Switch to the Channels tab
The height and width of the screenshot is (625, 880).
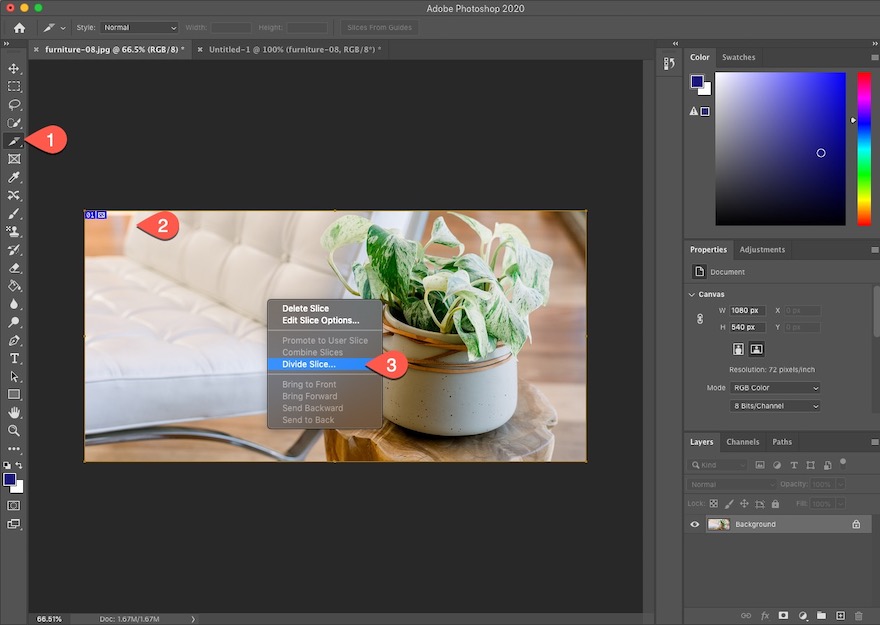click(742, 441)
